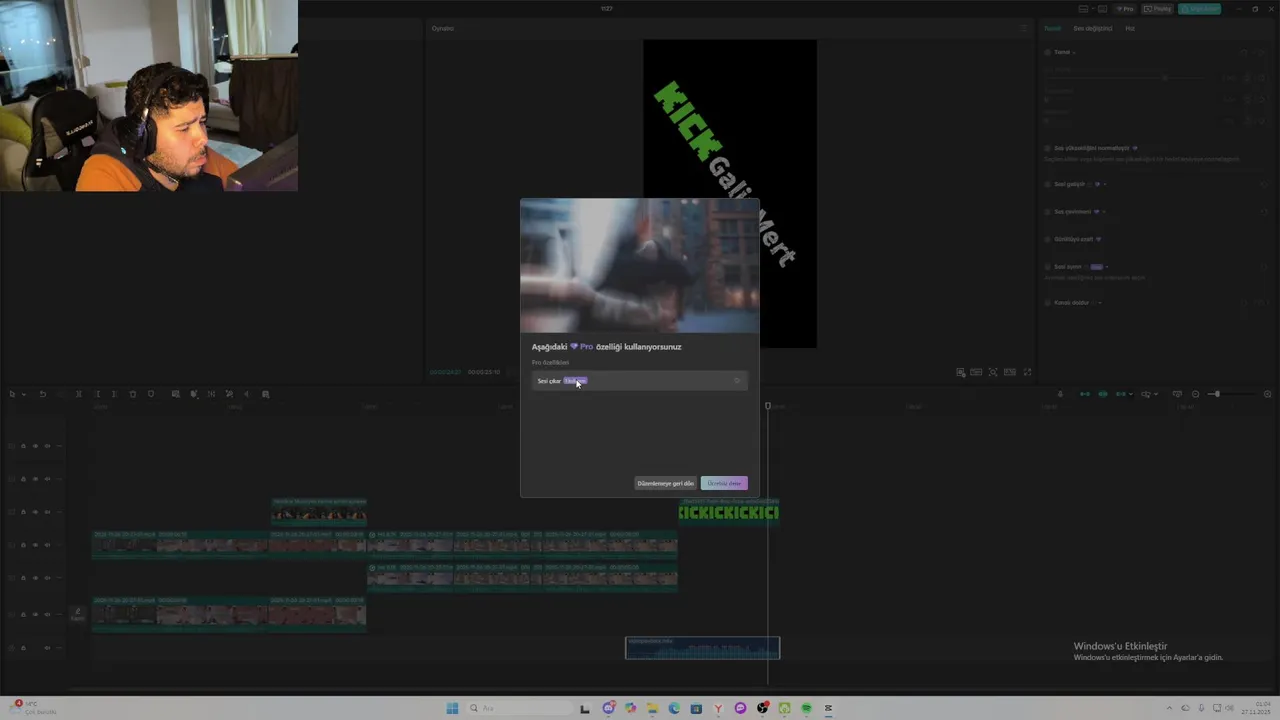The width and height of the screenshot is (1280, 720).
Task: Click reset icon in the Temel section header
Action: [1244, 52]
